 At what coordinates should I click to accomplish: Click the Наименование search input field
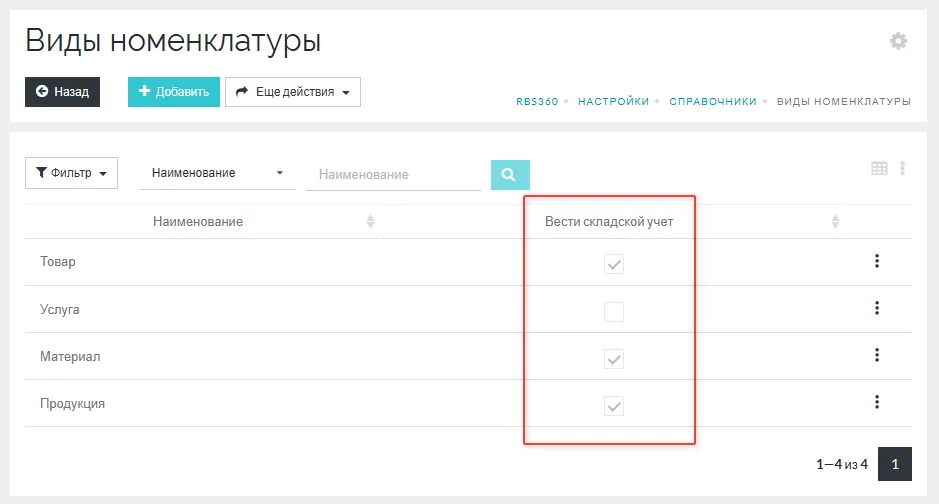[x=393, y=174]
